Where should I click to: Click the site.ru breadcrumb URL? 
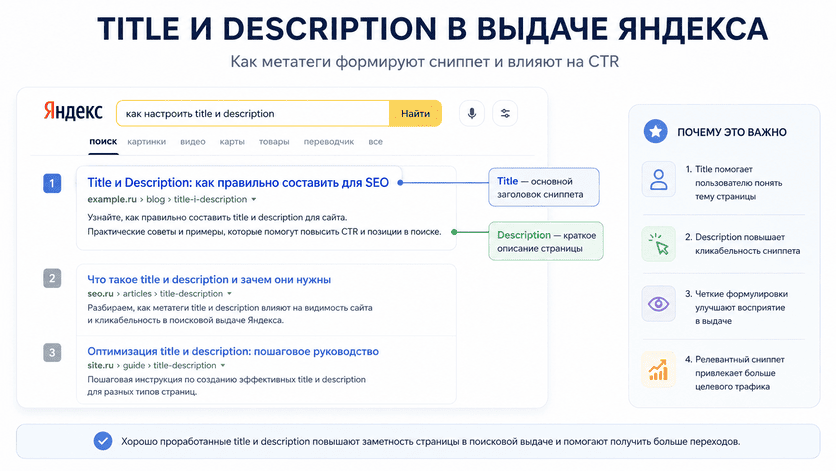click(152, 365)
